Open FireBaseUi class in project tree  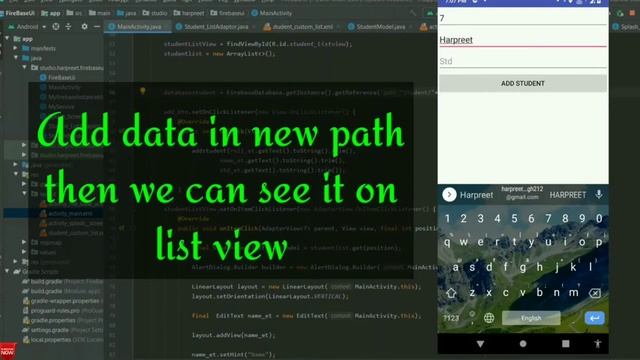[x=58, y=77]
